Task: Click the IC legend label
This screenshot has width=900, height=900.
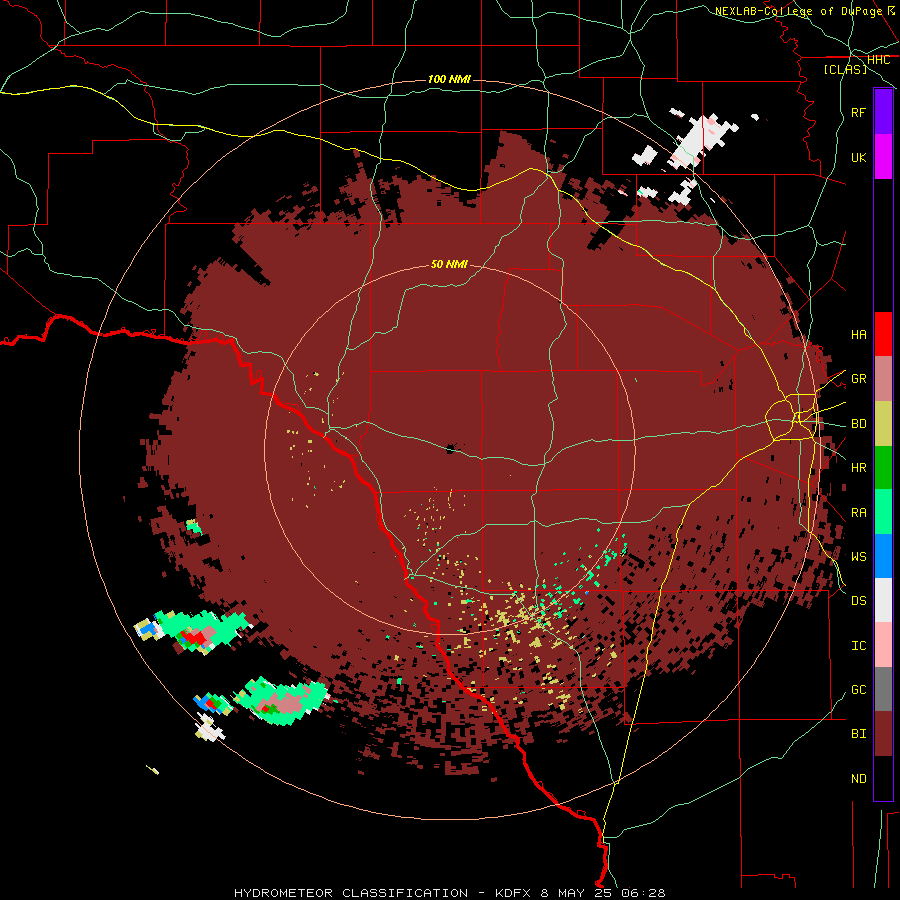Action: pyautogui.click(x=859, y=645)
